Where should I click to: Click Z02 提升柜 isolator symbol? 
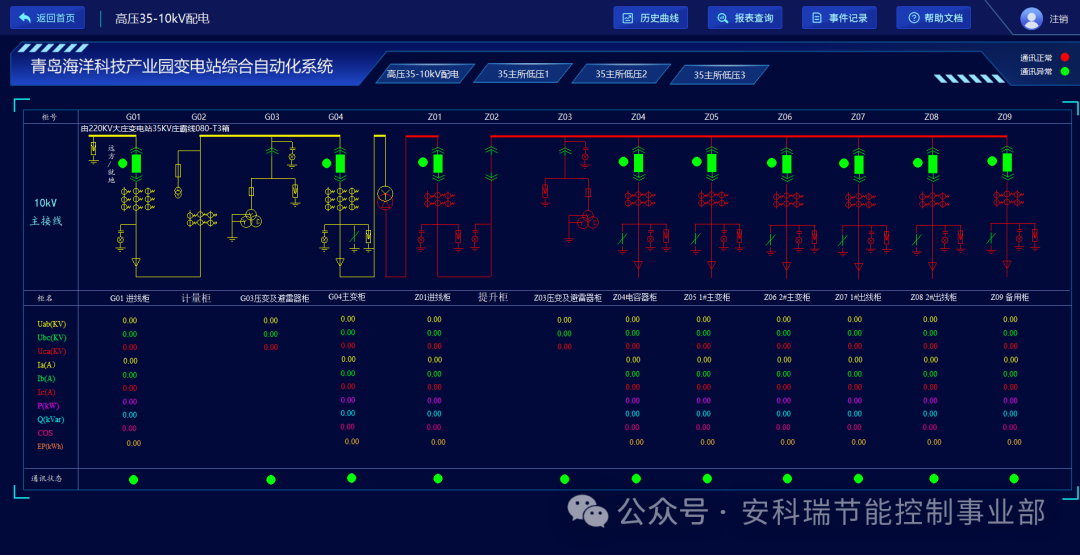[x=491, y=162]
